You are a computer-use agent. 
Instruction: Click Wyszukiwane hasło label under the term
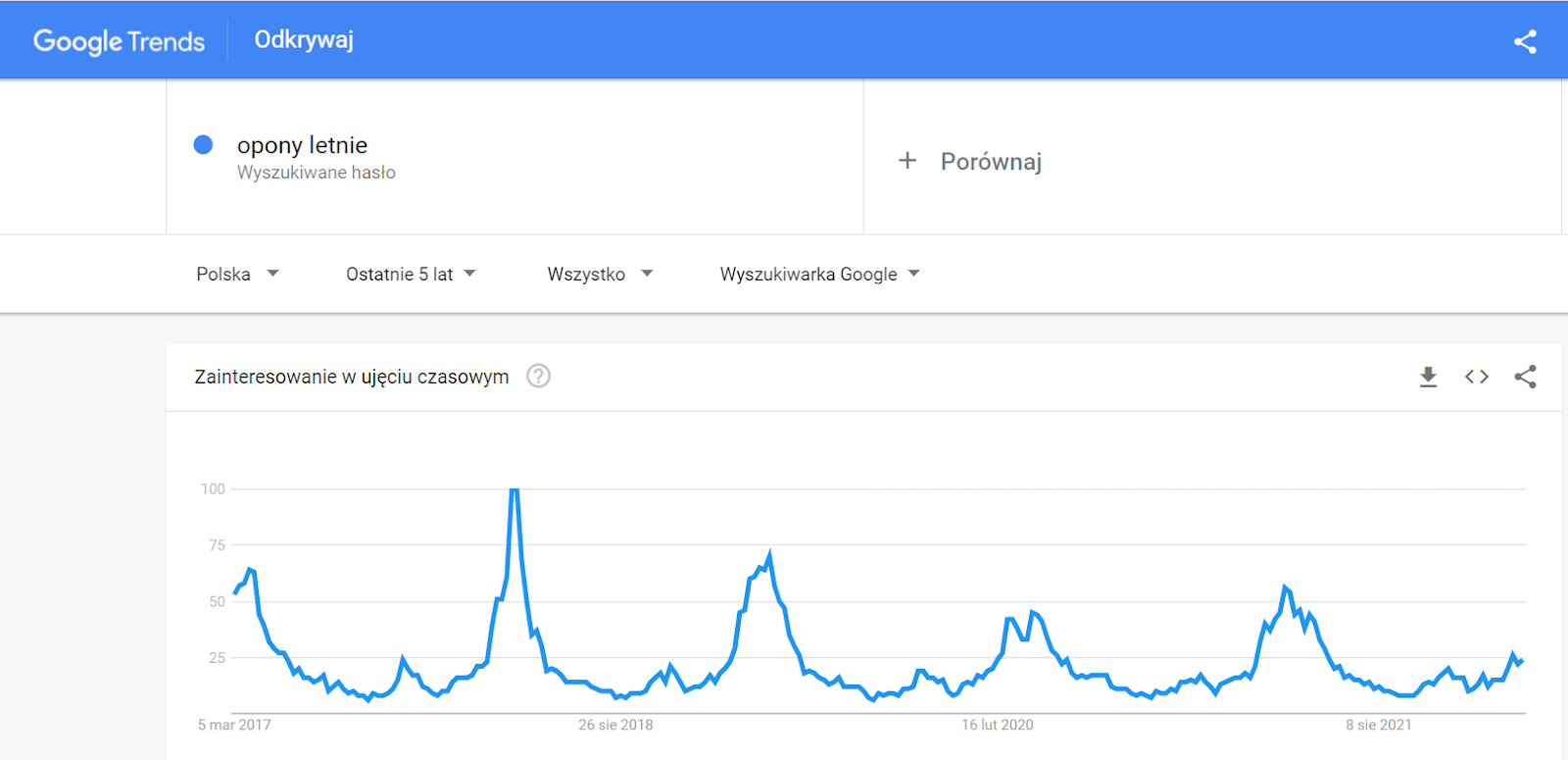[x=317, y=173]
